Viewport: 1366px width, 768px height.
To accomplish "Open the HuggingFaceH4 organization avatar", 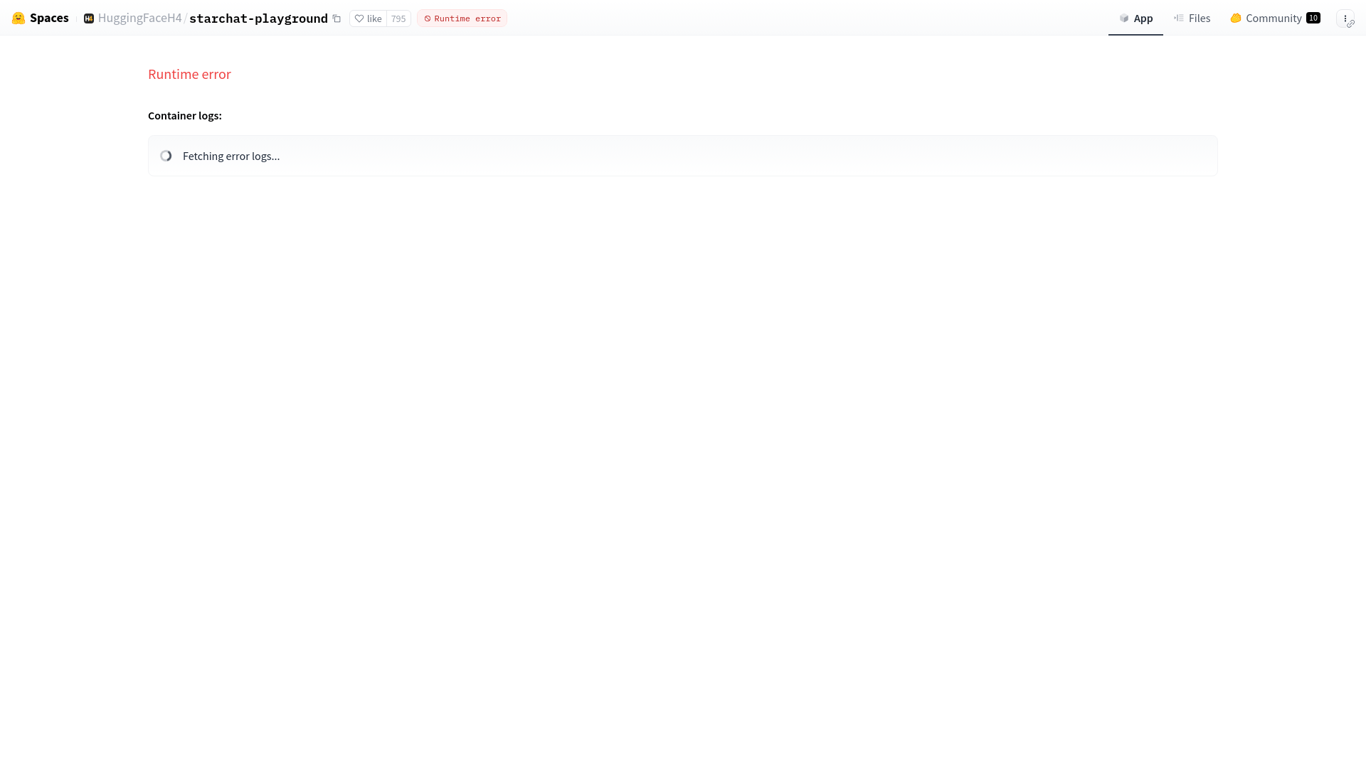I will [x=89, y=18].
